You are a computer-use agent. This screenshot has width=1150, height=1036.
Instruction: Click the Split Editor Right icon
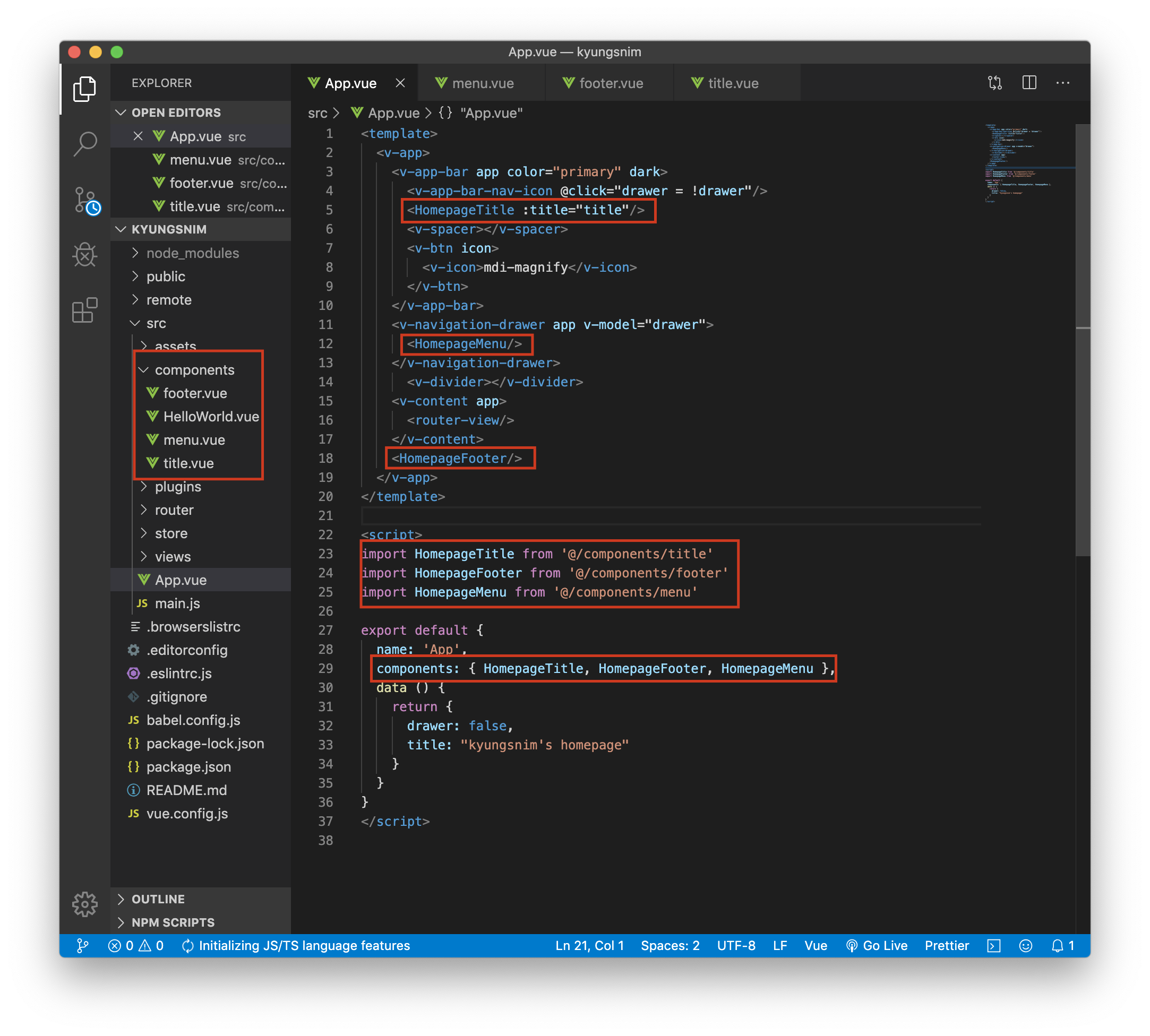pyautogui.click(x=1029, y=83)
